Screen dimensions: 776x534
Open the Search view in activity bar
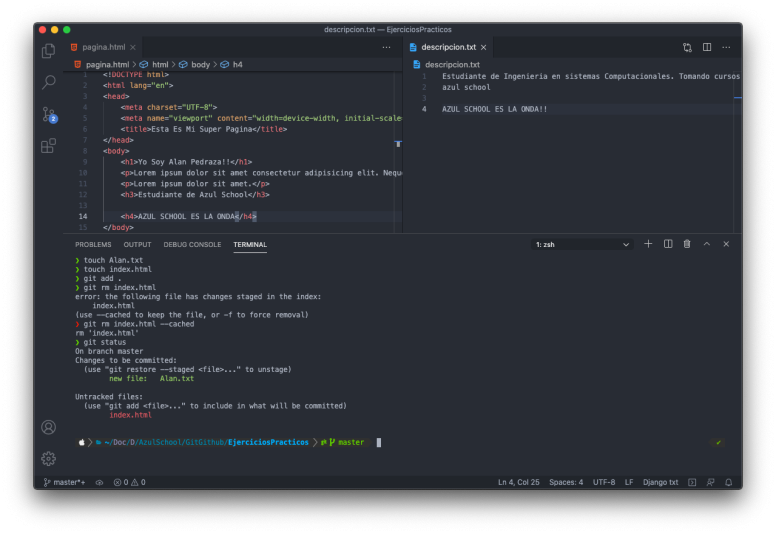click(48, 82)
